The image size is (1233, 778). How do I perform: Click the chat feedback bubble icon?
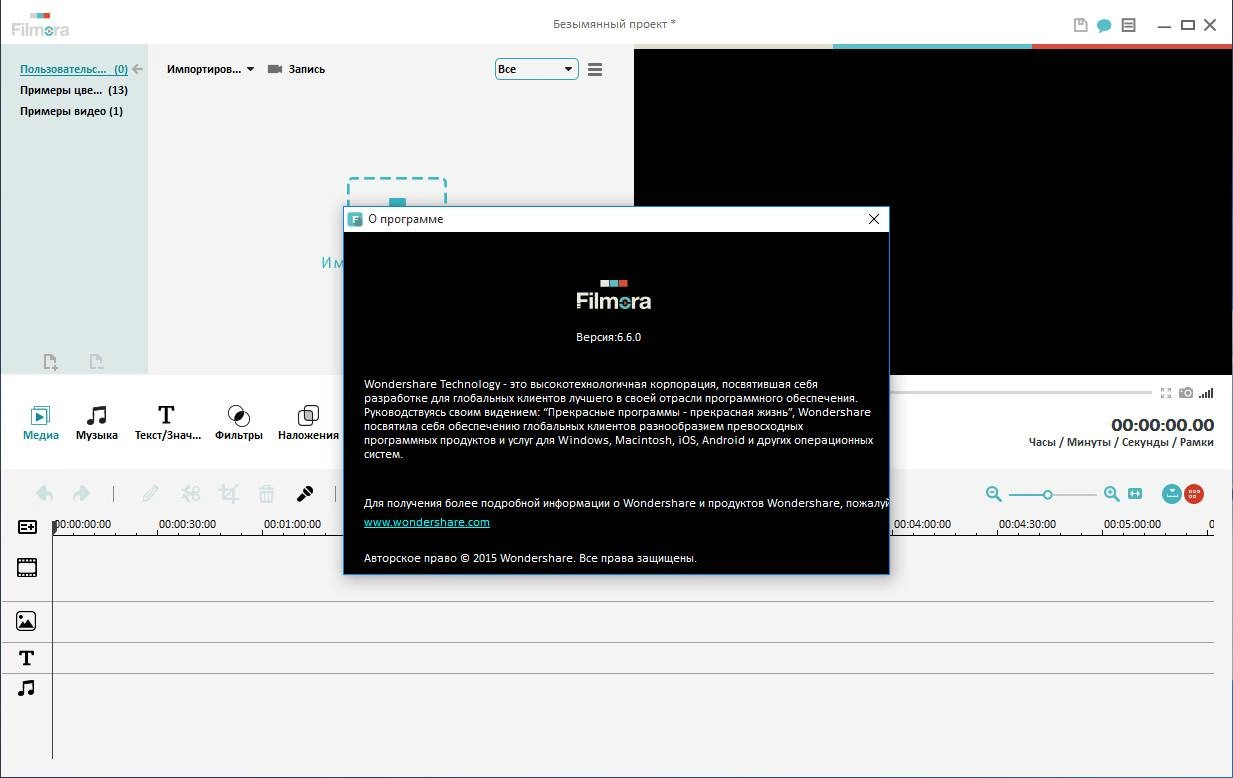[x=1104, y=25]
